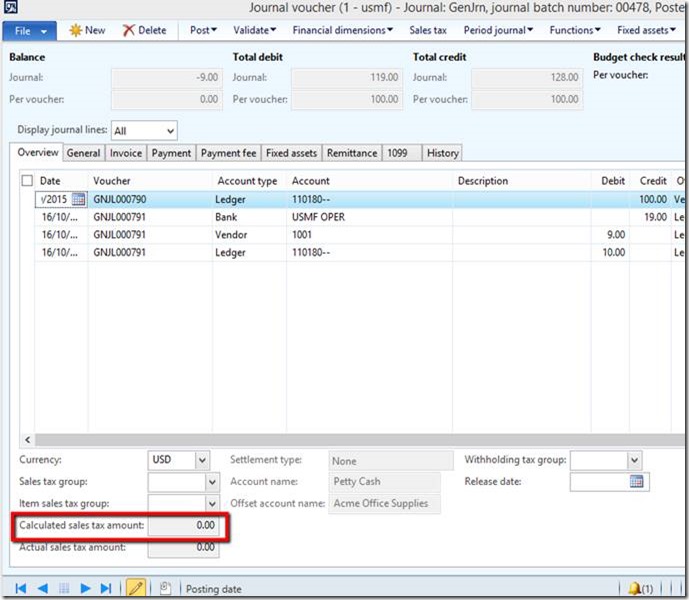Screen dimensions: 689x600
Task: Click the Sales tax button
Action: pyautogui.click(x=428, y=30)
